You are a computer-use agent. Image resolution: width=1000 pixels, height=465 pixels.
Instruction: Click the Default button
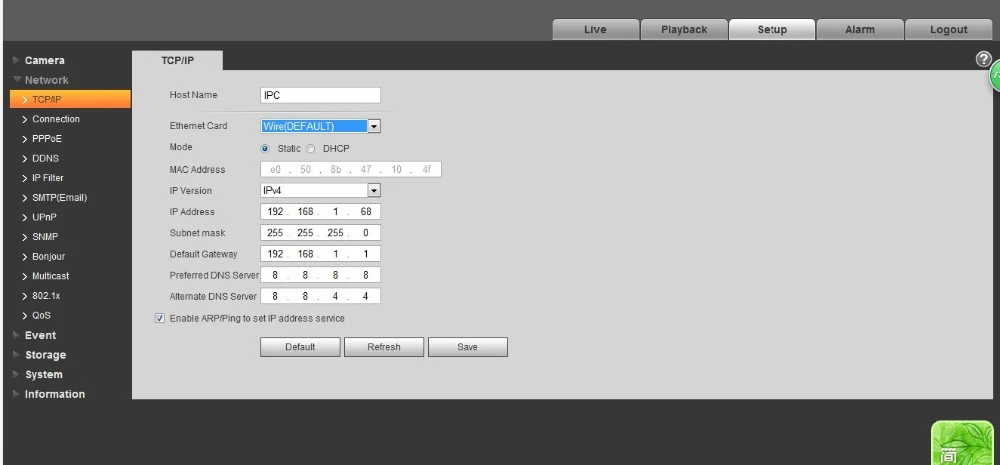[x=300, y=347]
